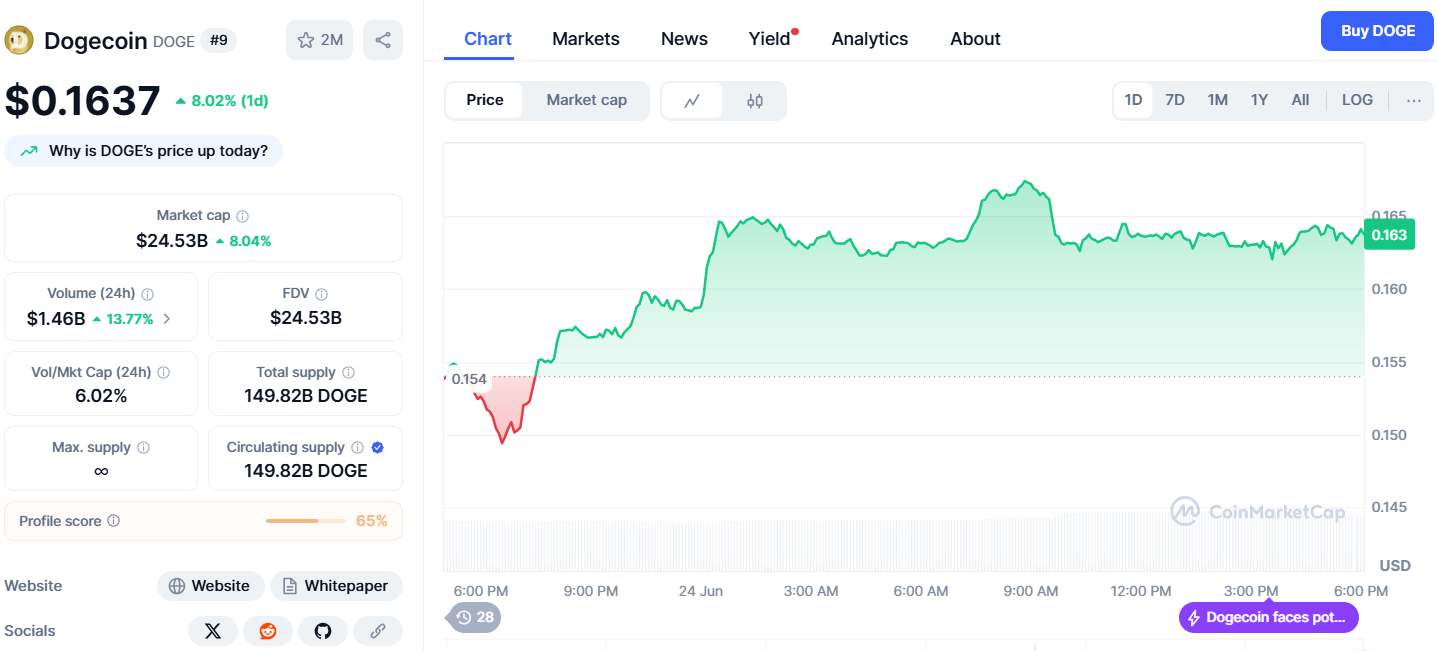Toggle LOG scale on chart
This screenshot has width=1437, height=651.
coord(1357,100)
